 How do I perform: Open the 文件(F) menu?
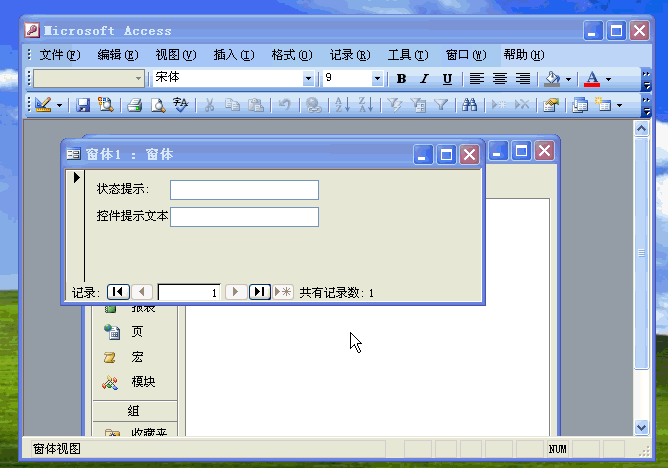click(x=59, y=55)
